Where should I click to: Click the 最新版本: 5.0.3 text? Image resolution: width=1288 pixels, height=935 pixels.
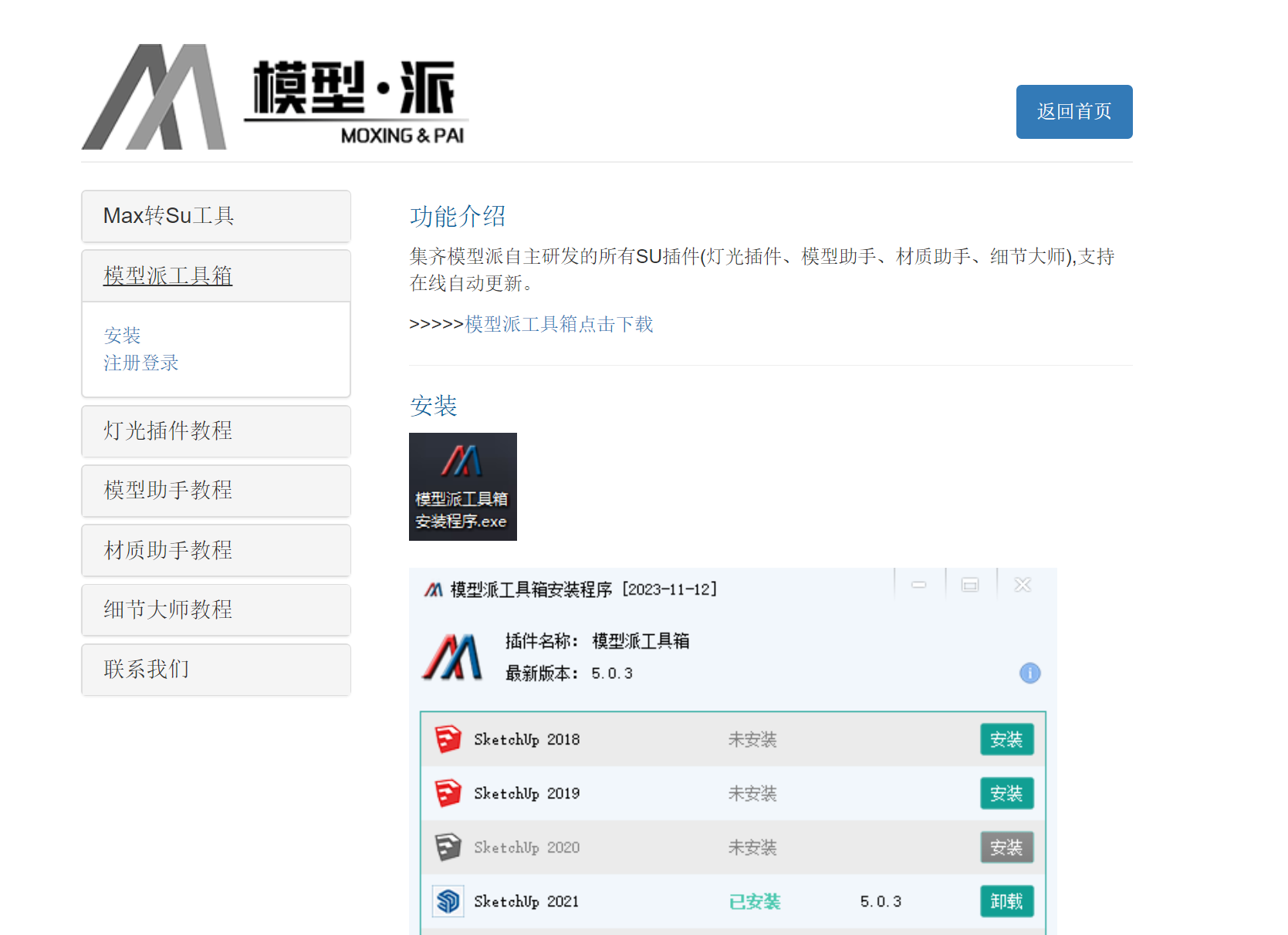click(x=569, y=673)
